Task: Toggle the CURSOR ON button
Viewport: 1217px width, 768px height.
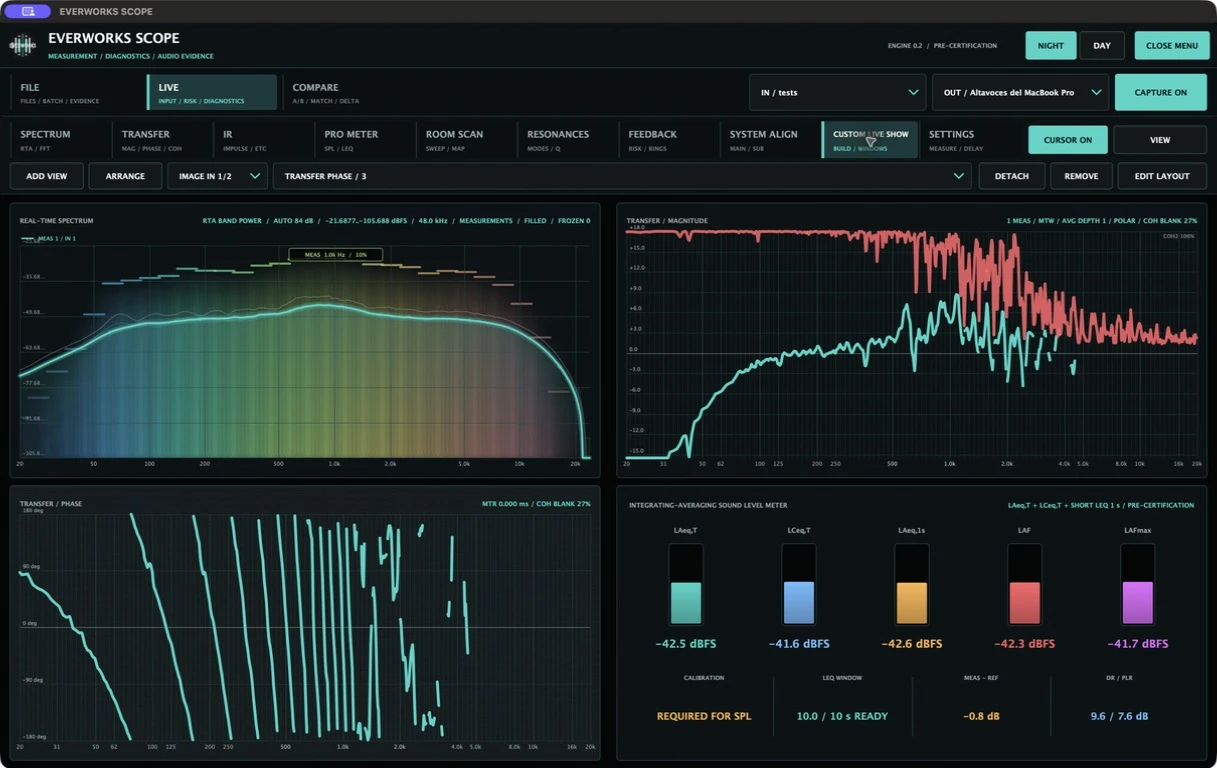Action: (x=1068, y=140)
